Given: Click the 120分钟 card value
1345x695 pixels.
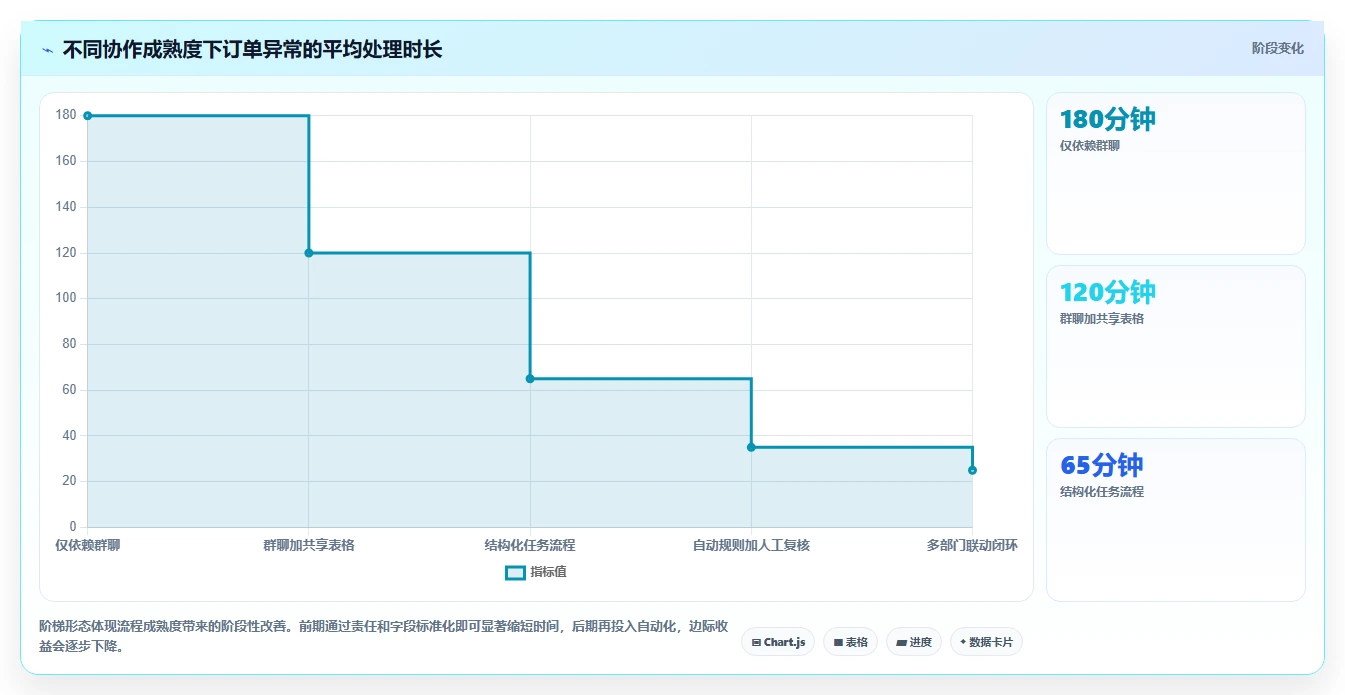Looking at the screenshot, I should coord(1108,293).
